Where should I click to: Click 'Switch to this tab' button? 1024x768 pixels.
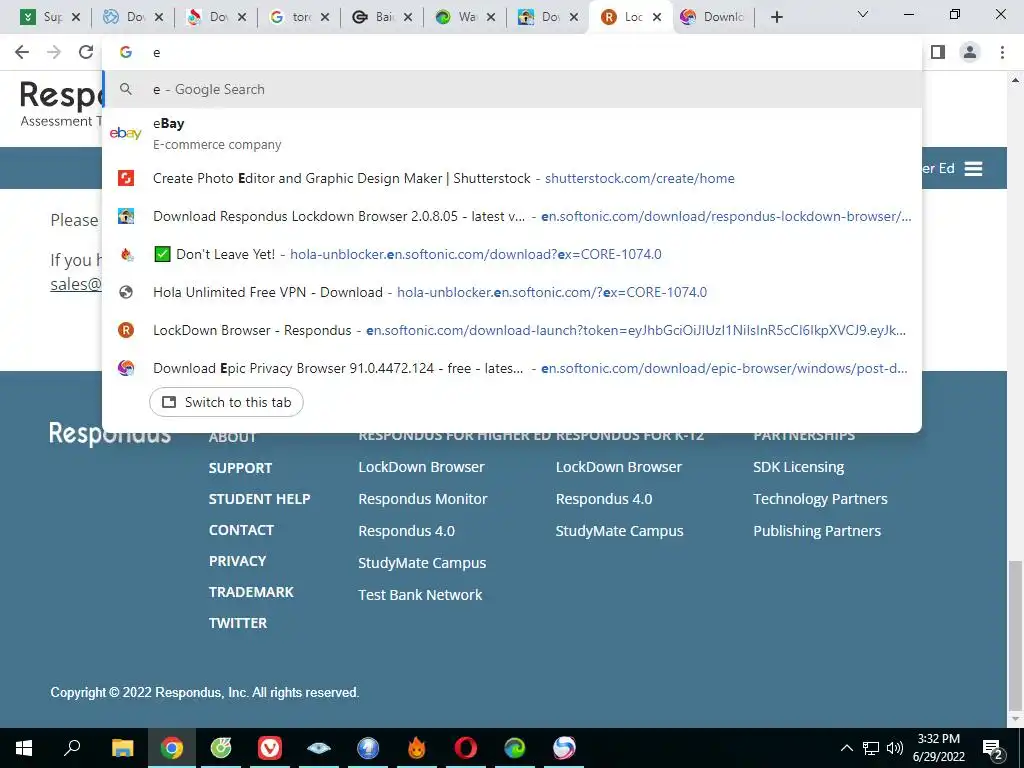tap(226, 402)
